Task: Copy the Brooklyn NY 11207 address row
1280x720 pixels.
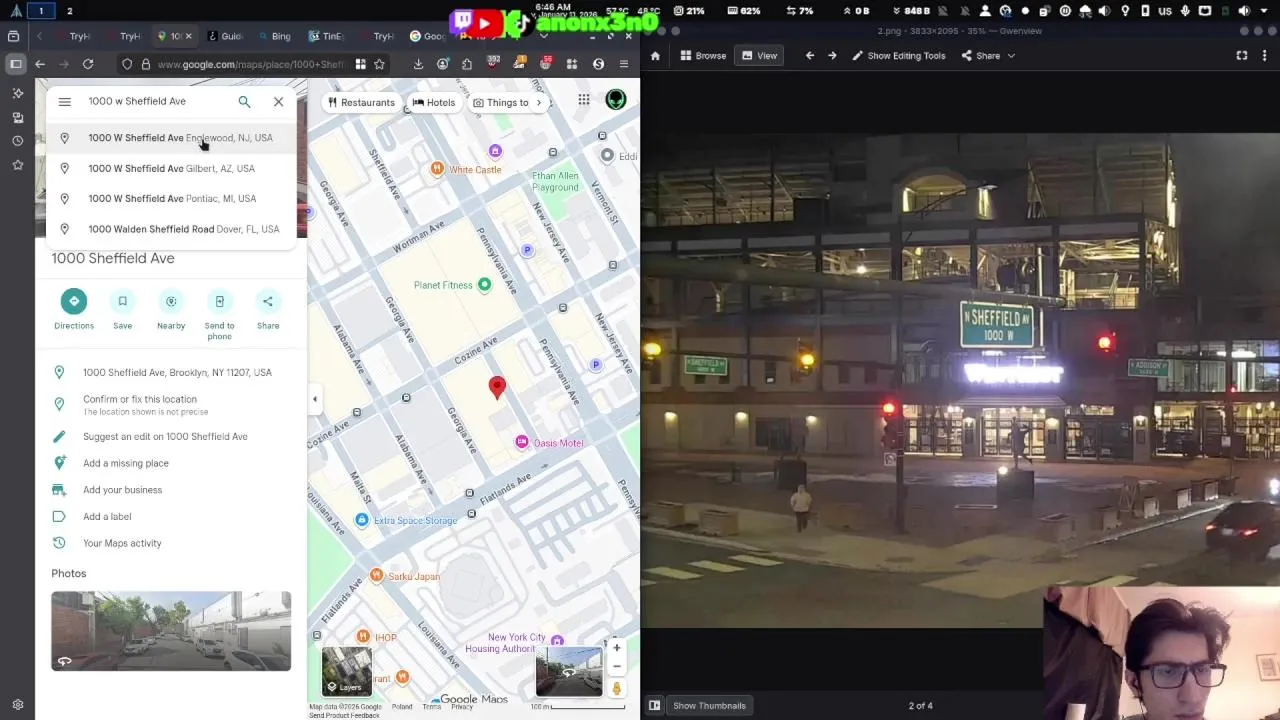Action: coord(171,372)
